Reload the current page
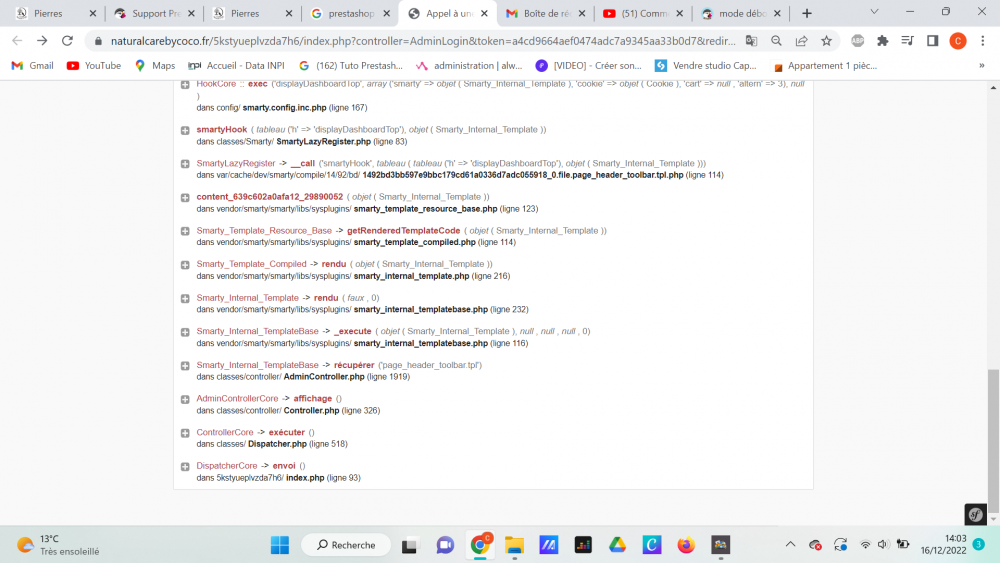The image size is (1000, 563). click(x=67, y=41)
